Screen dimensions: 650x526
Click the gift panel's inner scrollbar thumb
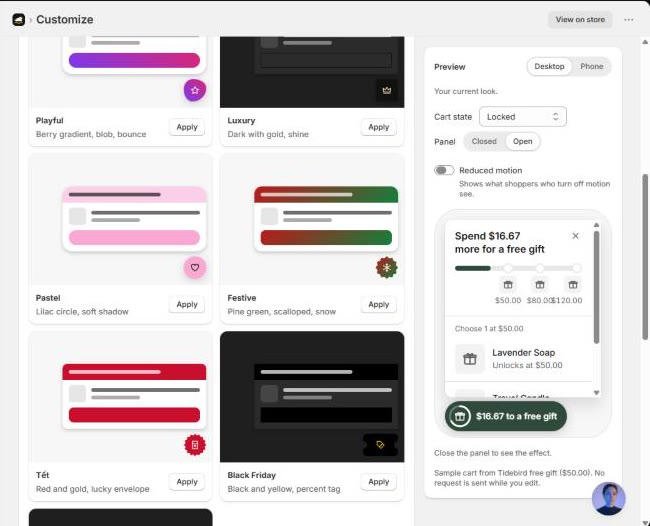pyautogui.click(x=596, y=288)
